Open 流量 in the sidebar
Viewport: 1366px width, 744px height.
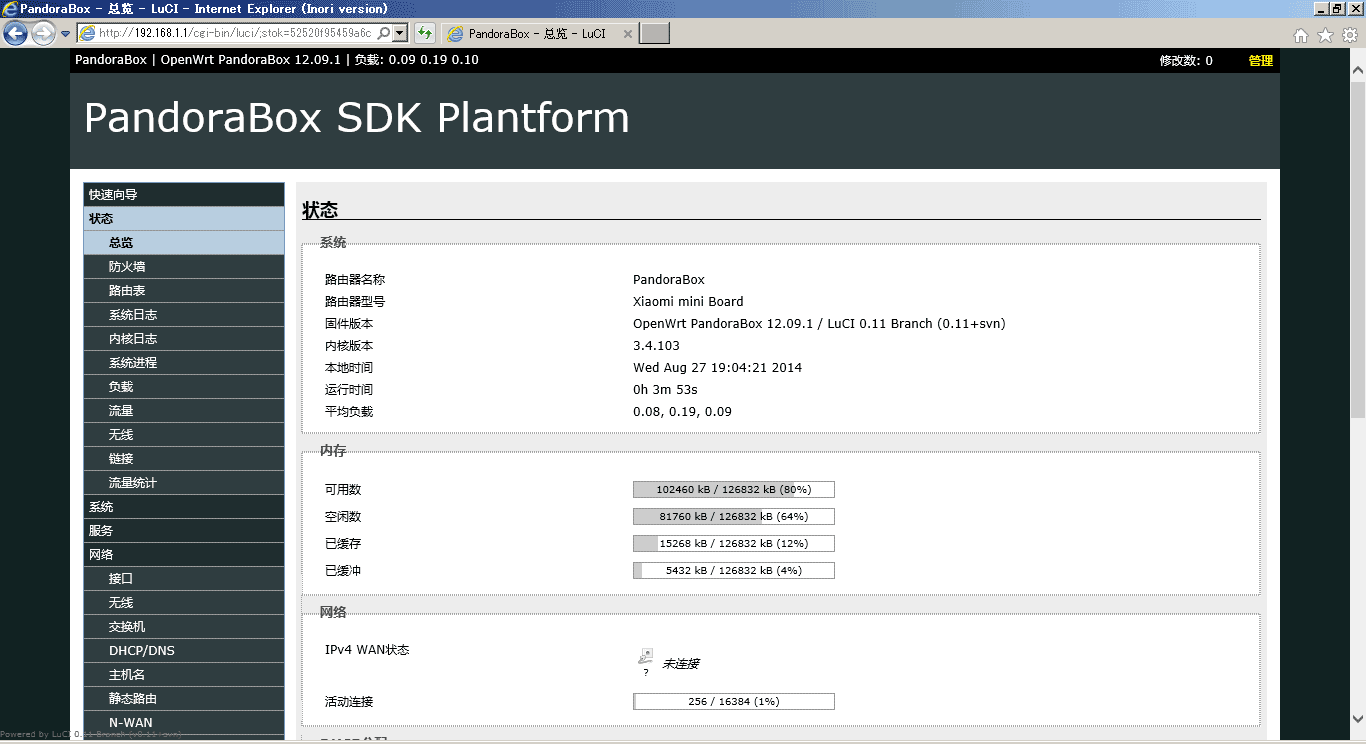184,410
